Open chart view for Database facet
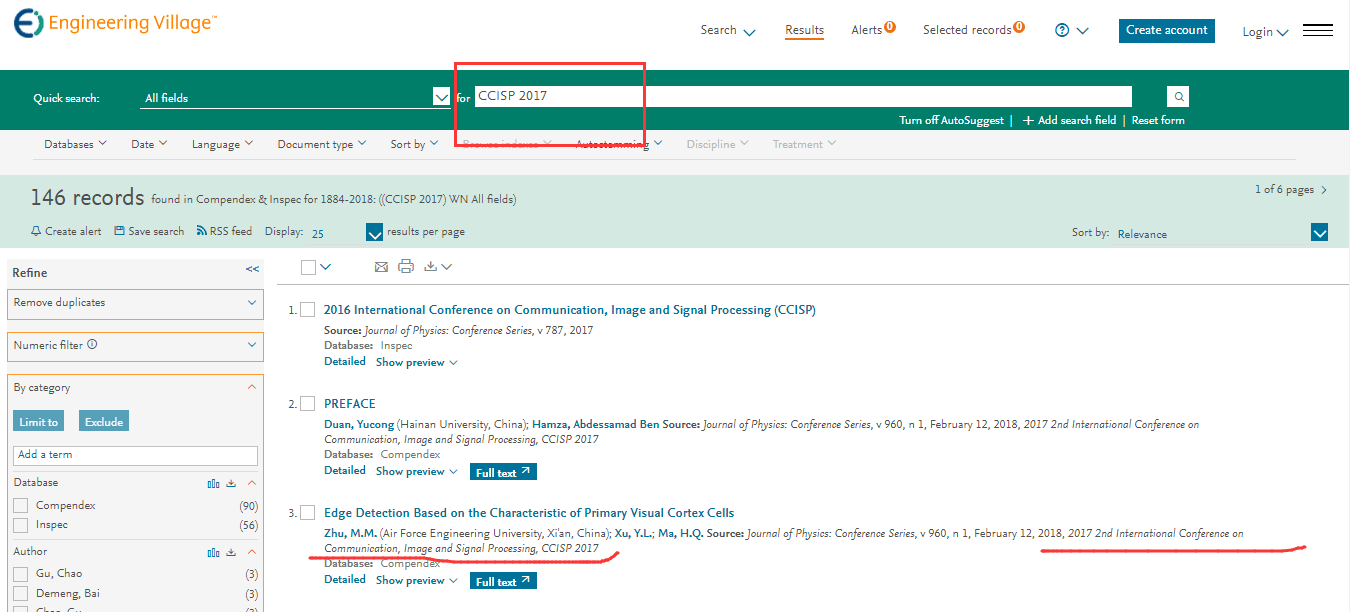1350x612 pixels. tap(214, 483)
